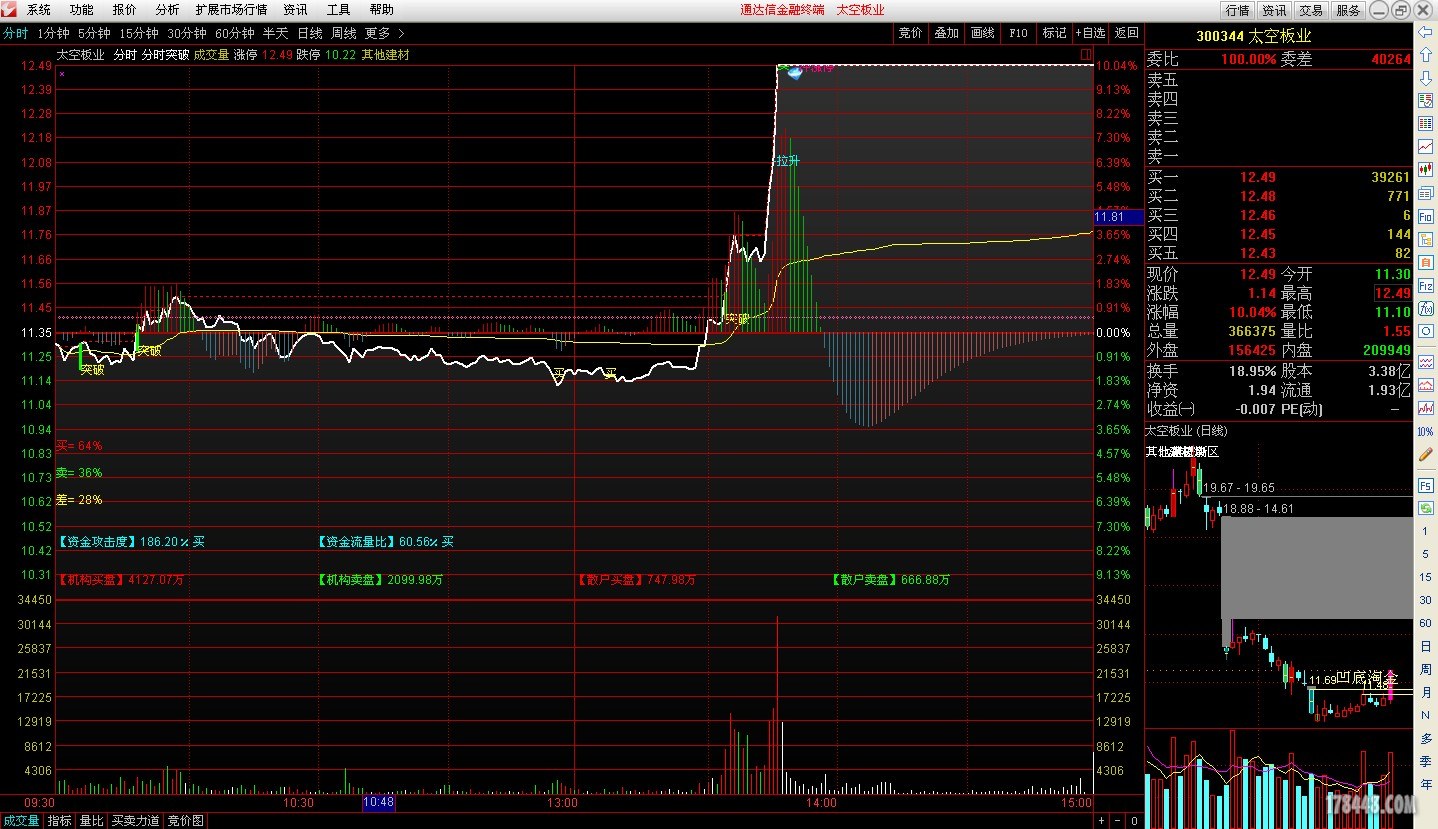Image resolution: width=1438 pixels, height=829 pixels.
Task: Click the F10 button above chart
Action: tap(1018, 33)
